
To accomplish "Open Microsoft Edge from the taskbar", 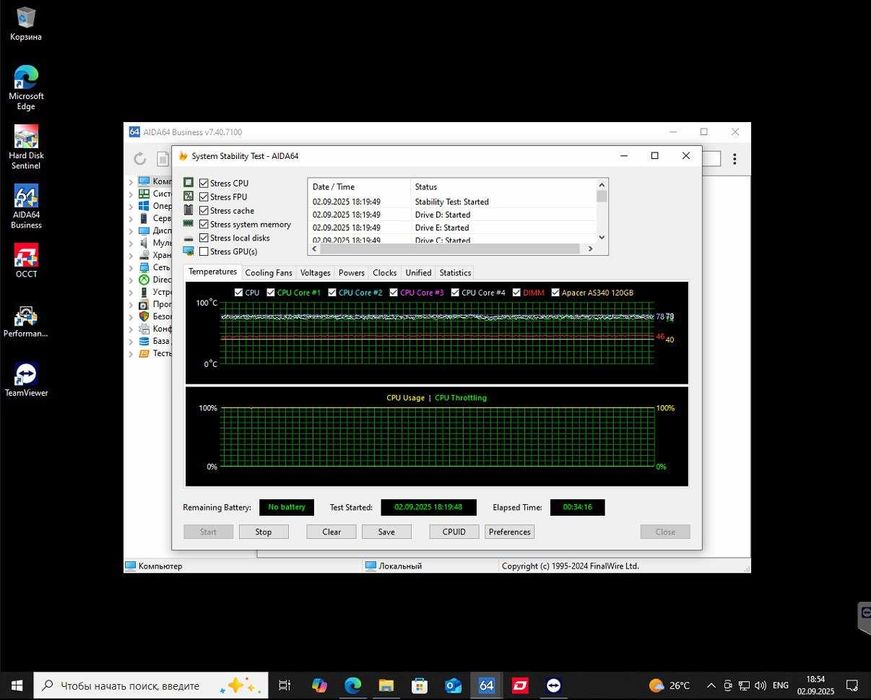I will (x=353, y=686).
